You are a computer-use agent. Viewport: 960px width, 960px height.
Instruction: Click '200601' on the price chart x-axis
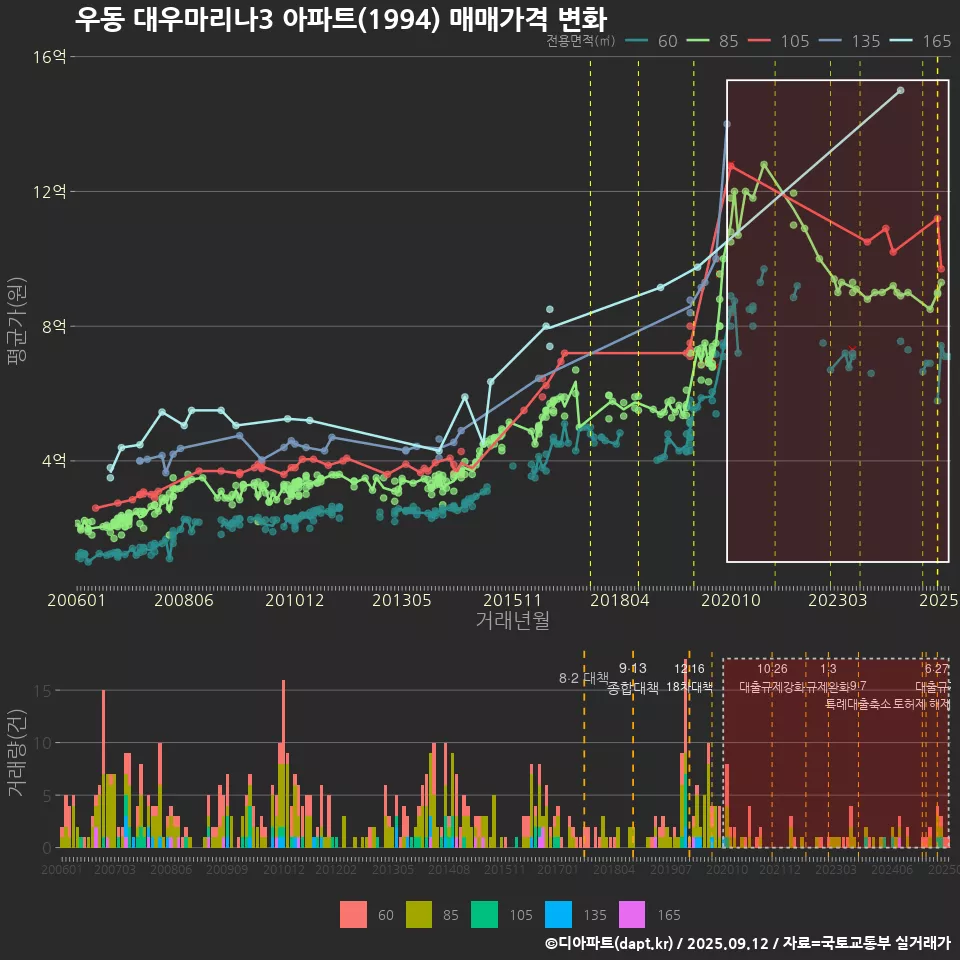pos(76,600)
